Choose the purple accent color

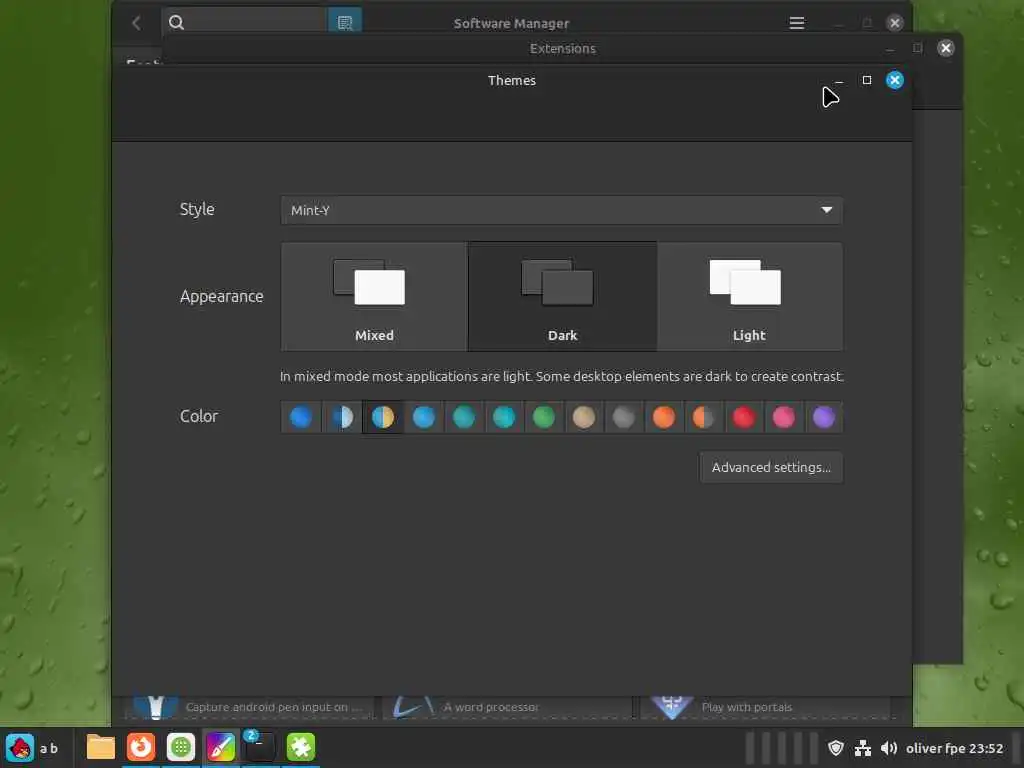tap(824, 417)
